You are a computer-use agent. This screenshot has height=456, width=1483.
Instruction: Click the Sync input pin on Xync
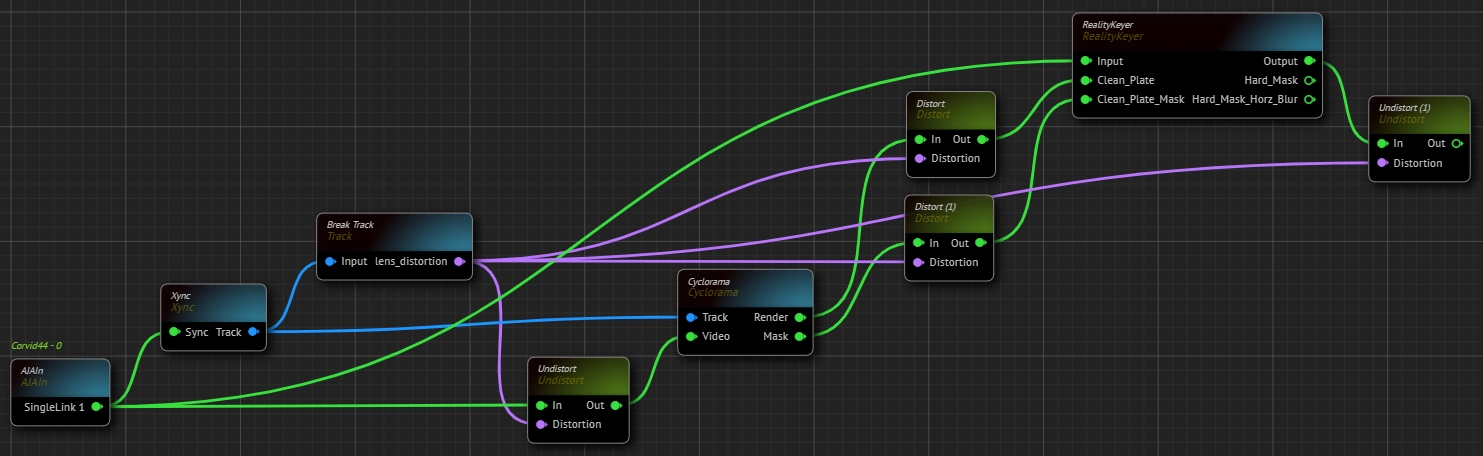point(174,332)
